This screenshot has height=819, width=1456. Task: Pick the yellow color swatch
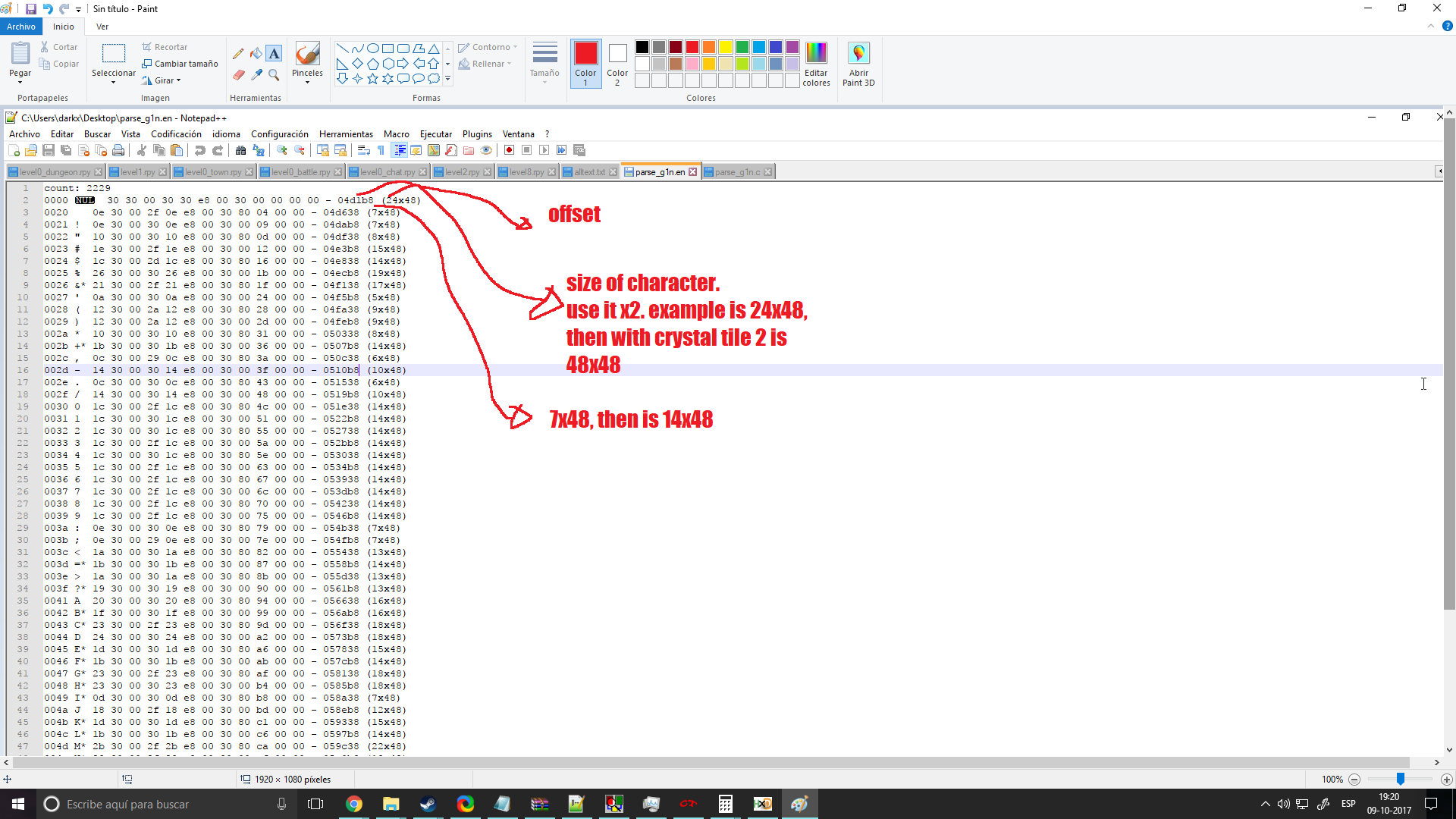point(726,47)
